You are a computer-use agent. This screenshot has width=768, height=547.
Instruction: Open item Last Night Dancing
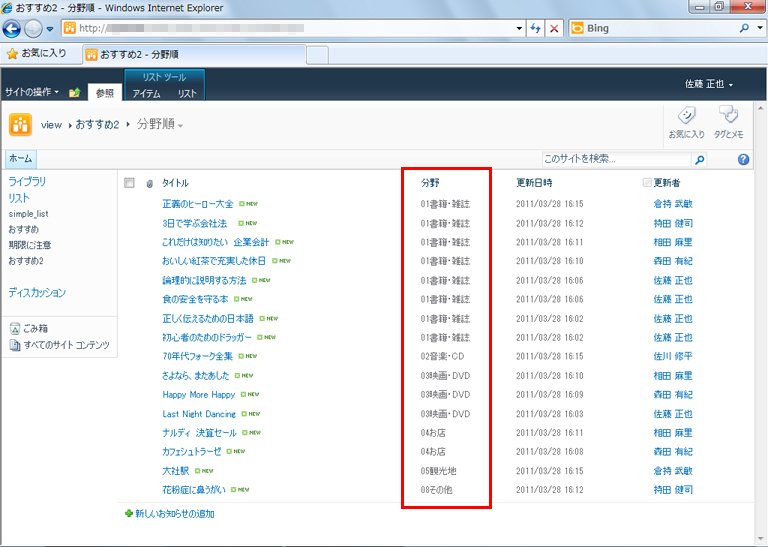tap(199, 414)
